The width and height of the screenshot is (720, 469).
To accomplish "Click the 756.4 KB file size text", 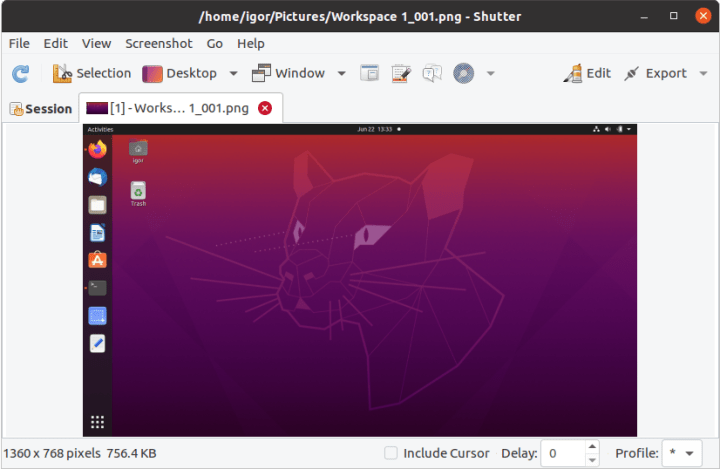I will (131, 453).
